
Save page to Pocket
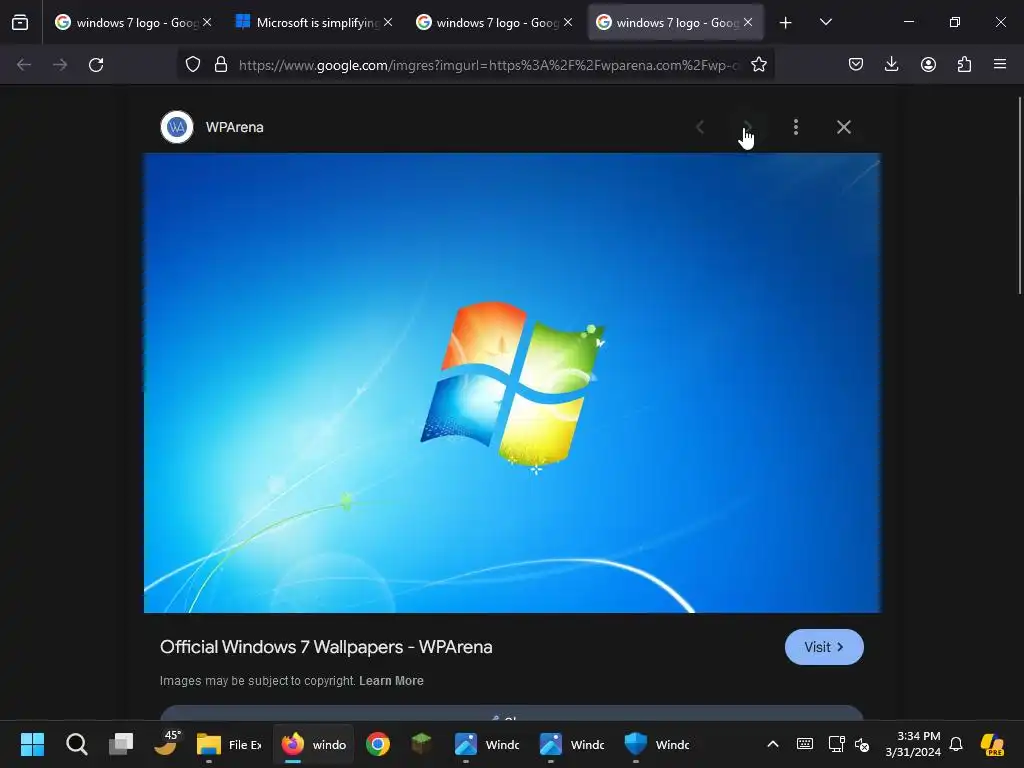pyautogui.click(x=856, y=65)
